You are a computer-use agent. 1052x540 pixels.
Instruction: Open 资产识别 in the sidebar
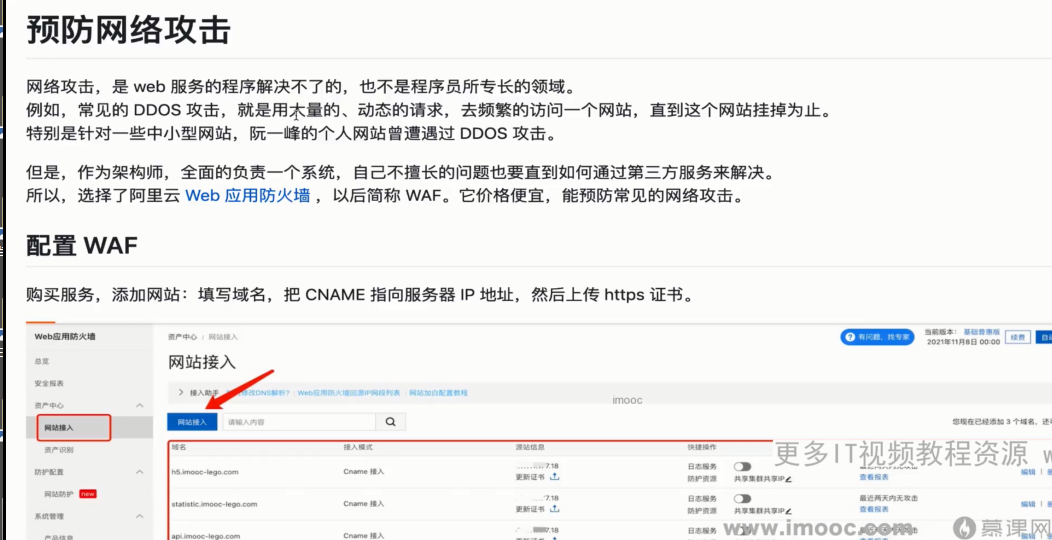pos(59,449)
